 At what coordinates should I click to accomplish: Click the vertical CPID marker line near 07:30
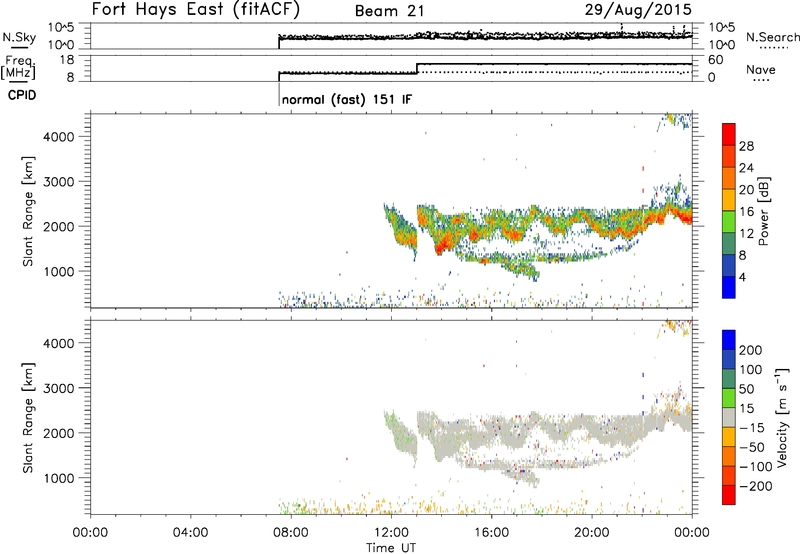[279, 95]
